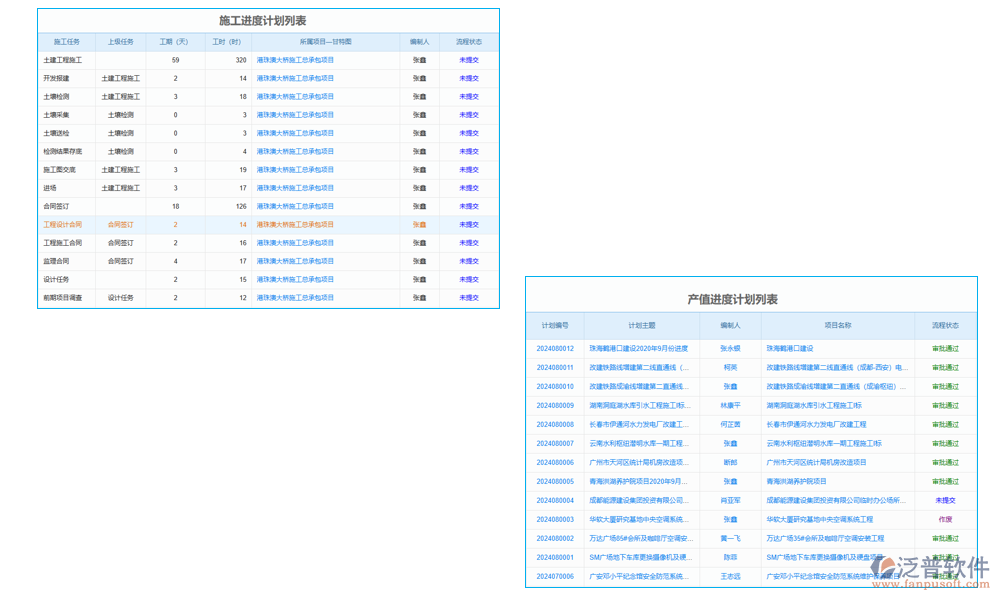Select the 监理合同 task cell

tap(56, 261)
